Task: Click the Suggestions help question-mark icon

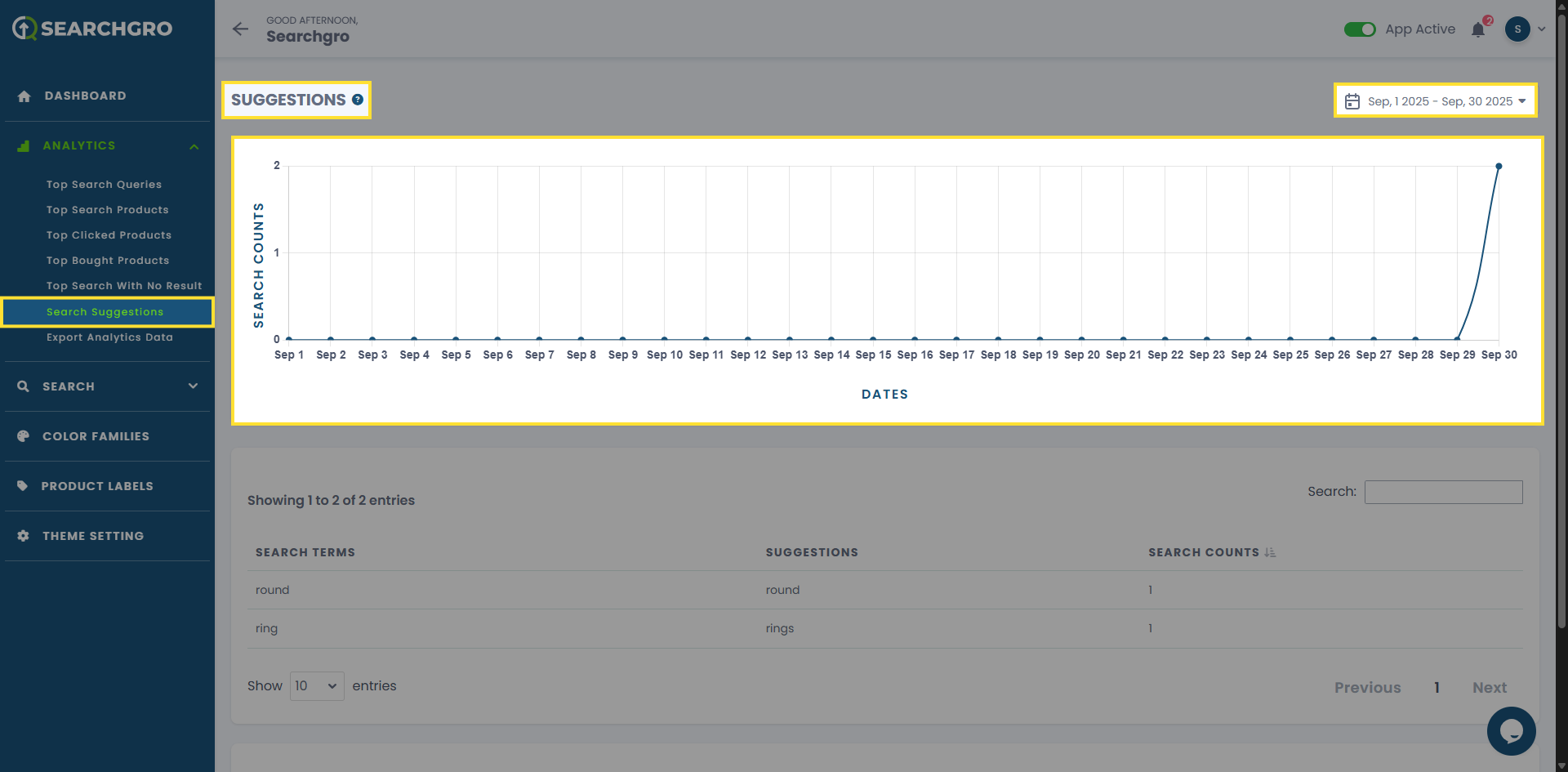Action: (358, 100)
